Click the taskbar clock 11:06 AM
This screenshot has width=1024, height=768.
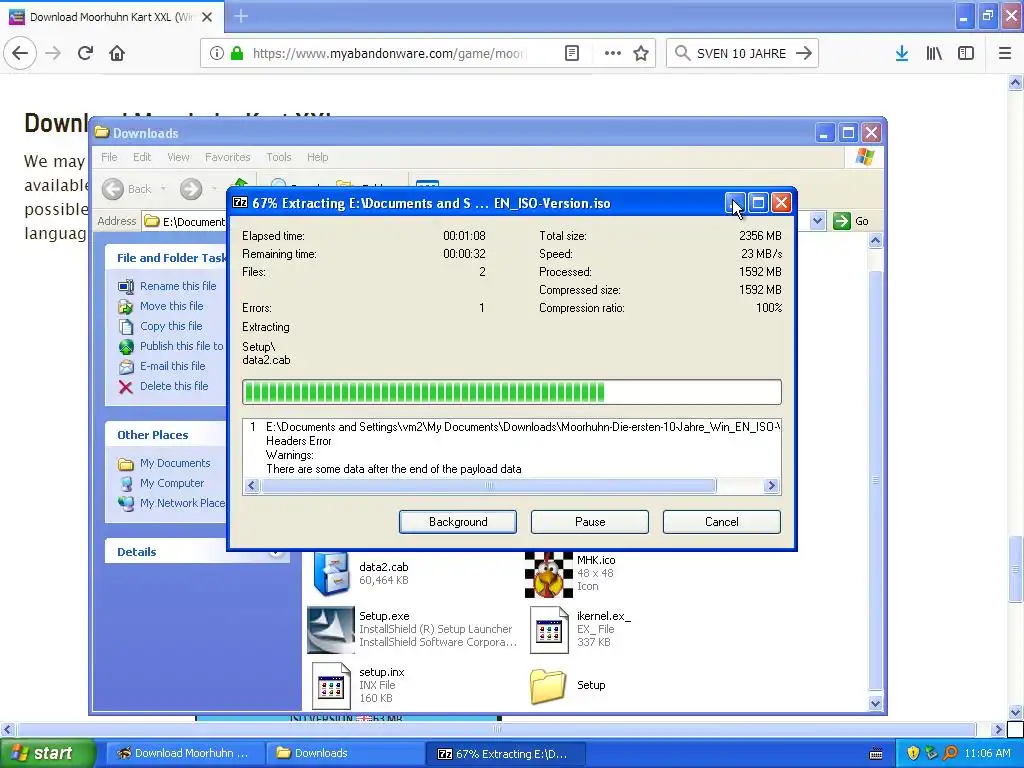pyautogui.click(x=987, y=753)
